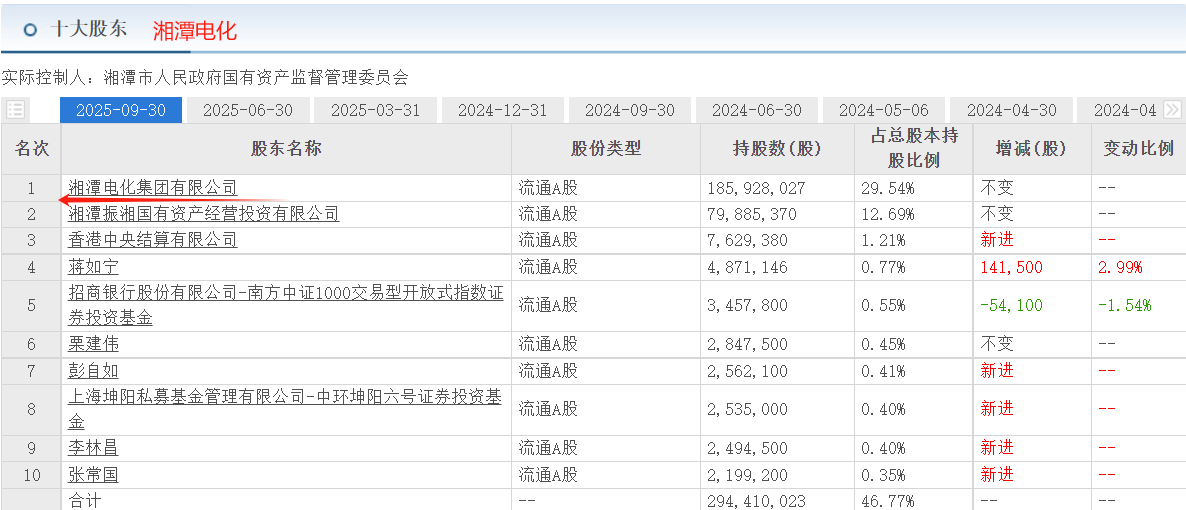Switch to the 2024-09-30 tab

(x=629, y=110)
